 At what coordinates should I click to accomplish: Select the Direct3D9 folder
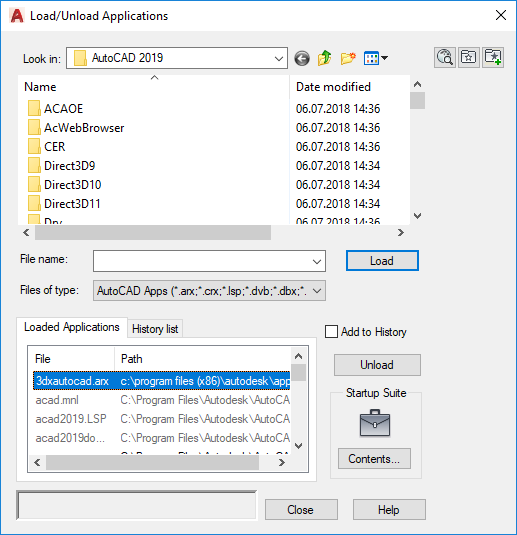click(x=61, y=166)
